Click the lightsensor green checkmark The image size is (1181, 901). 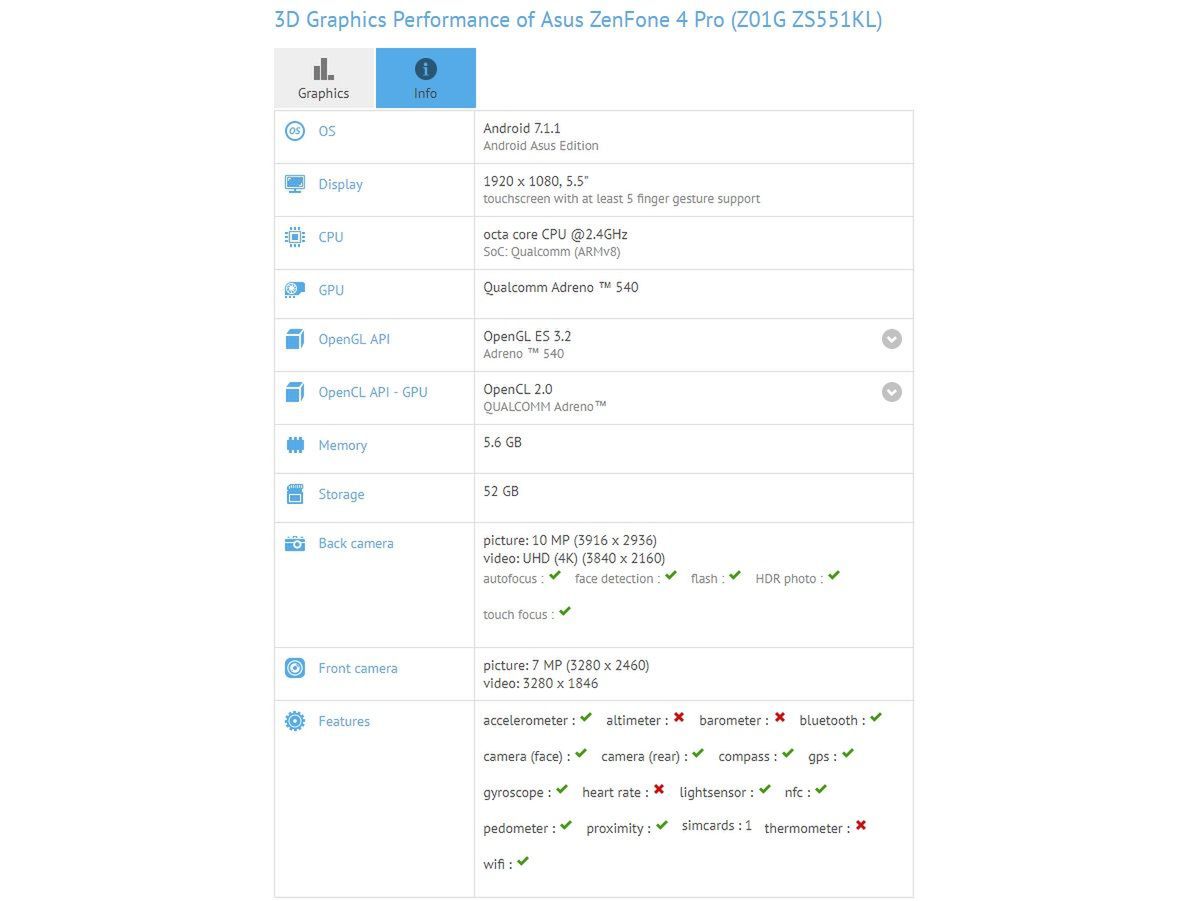(764, 790)
